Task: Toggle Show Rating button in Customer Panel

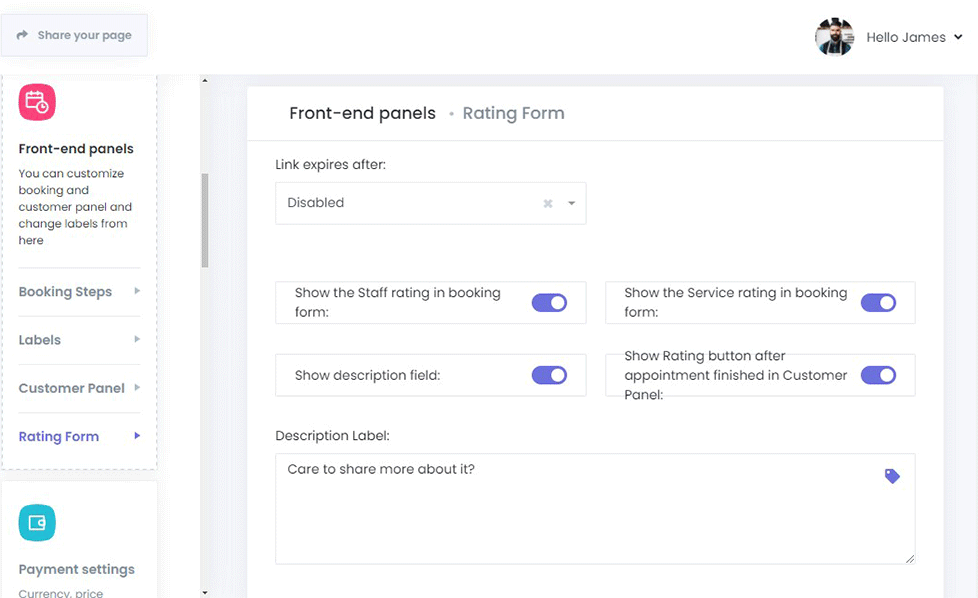Action: 878,375
